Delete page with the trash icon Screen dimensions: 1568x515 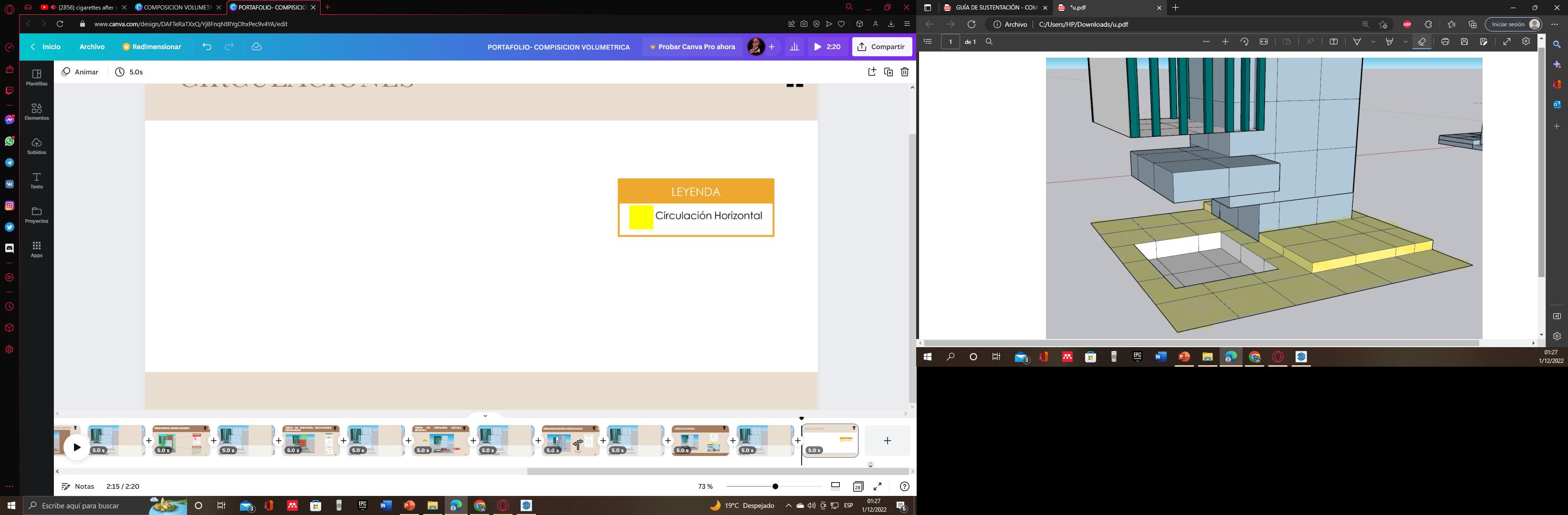pos(905,72)
